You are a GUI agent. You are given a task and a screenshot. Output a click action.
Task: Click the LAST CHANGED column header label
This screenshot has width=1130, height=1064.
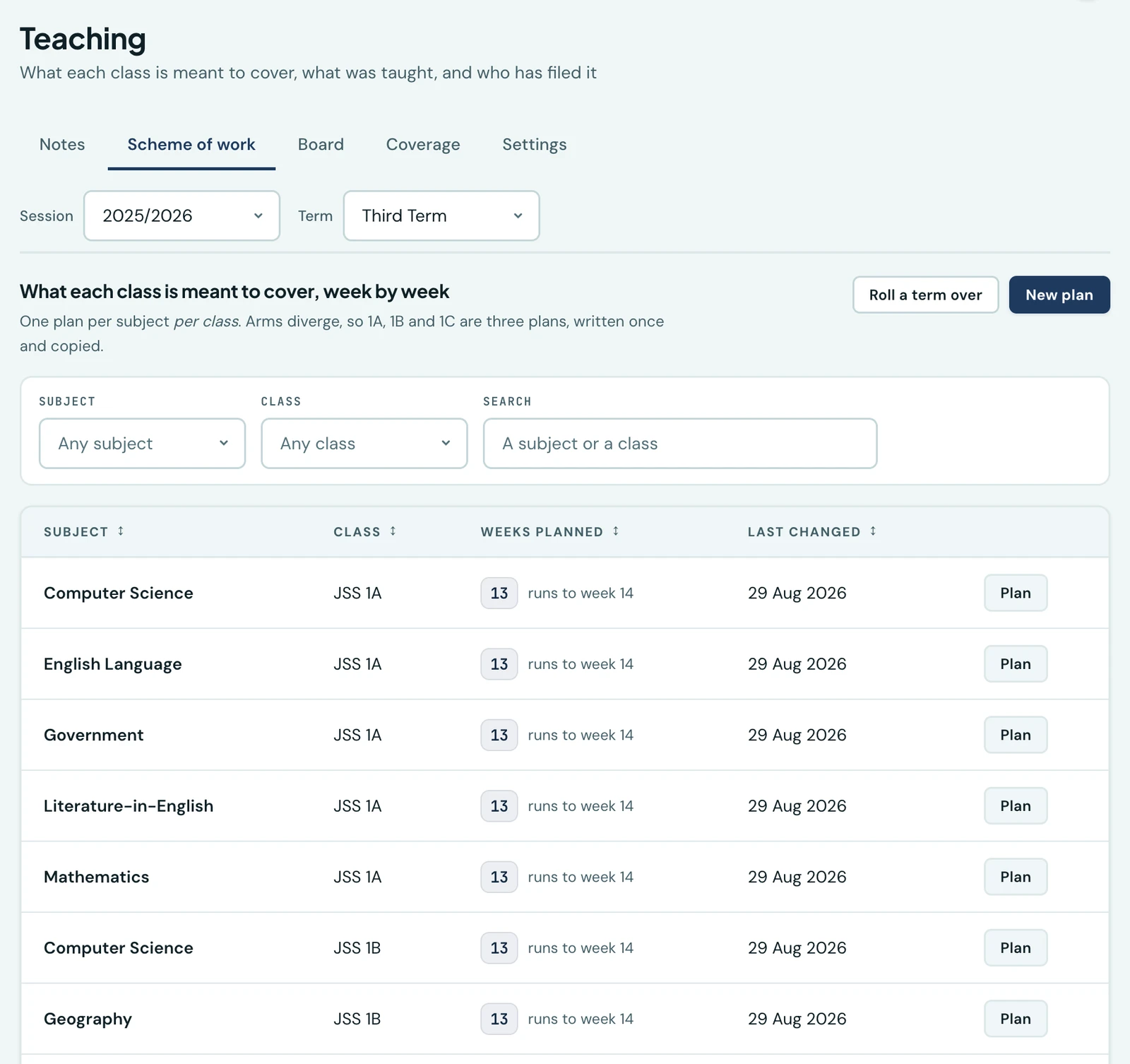coord(804,532)
